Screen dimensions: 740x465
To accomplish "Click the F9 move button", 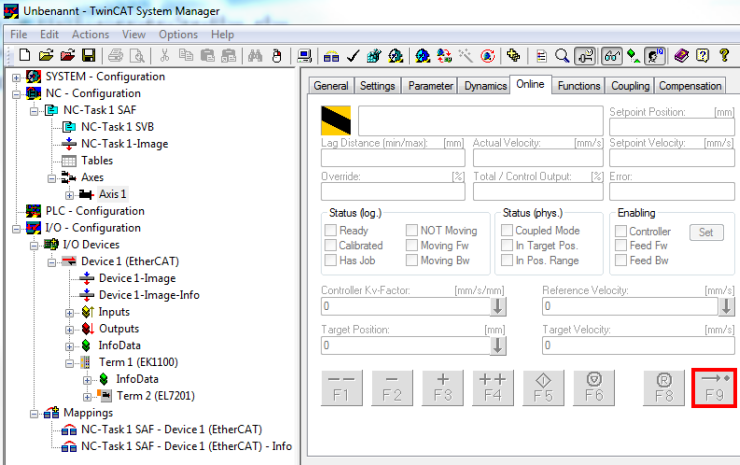I will 714,388.
